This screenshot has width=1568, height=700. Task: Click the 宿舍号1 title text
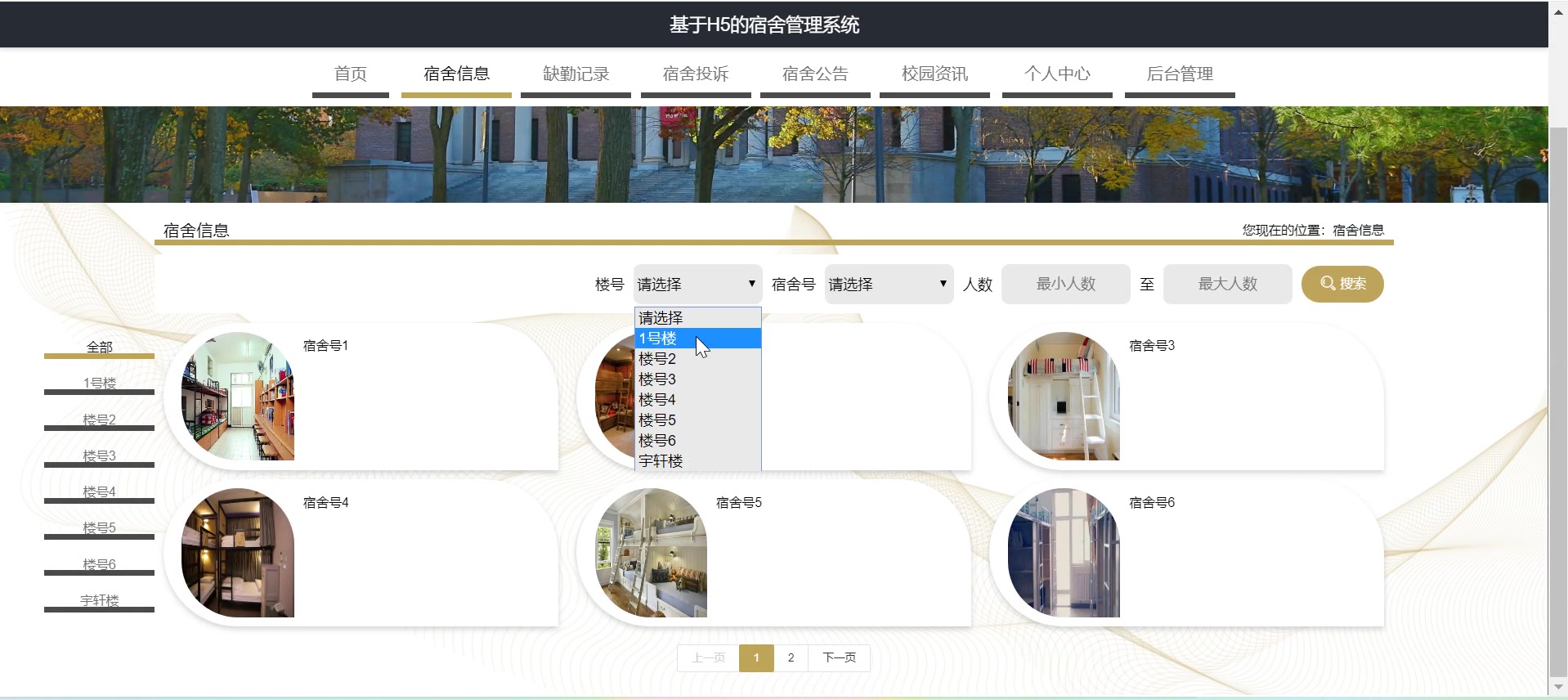[x=325, y=346]
